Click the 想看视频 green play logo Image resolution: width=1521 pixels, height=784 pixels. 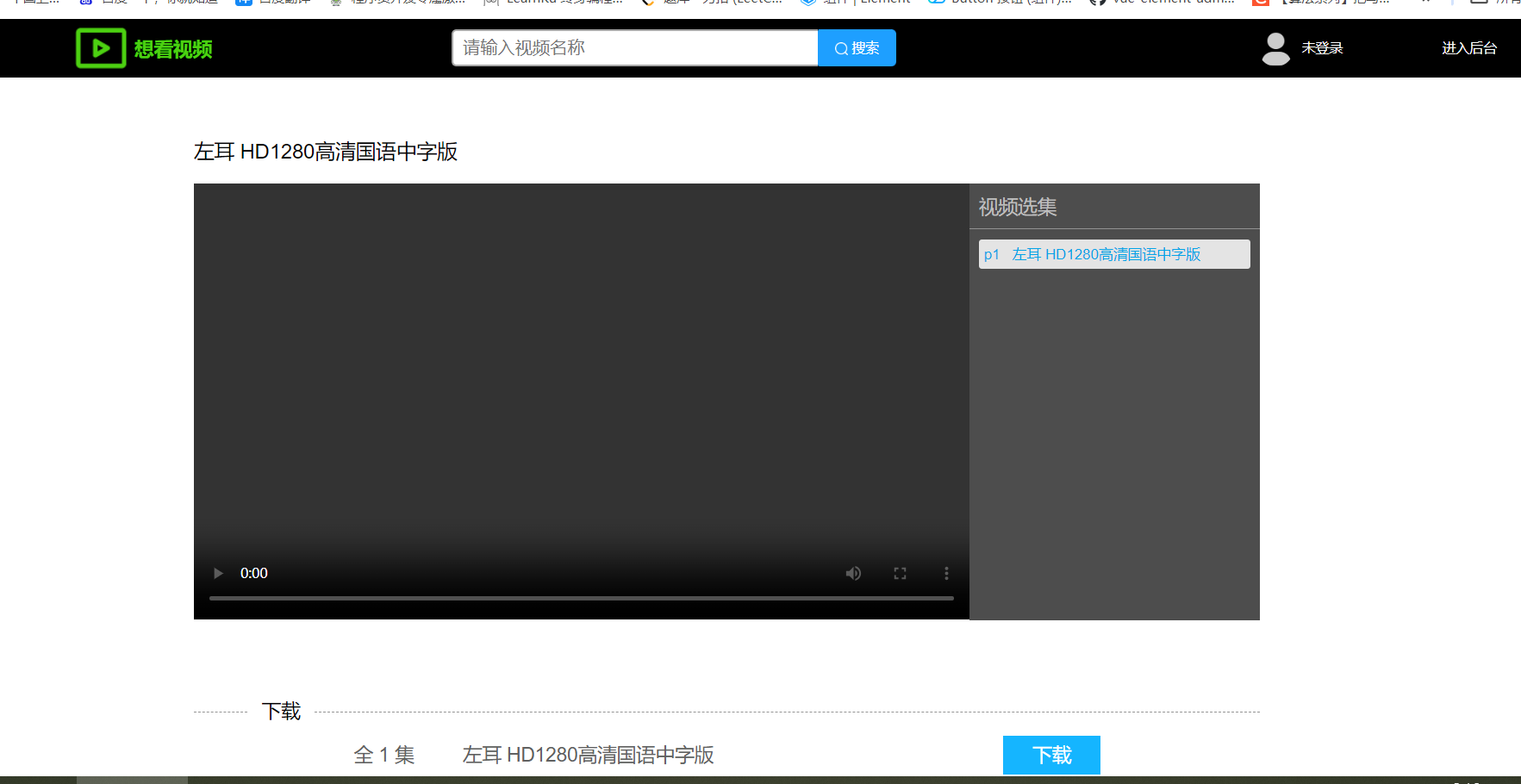pyautogui.click(x=101, y=47)
